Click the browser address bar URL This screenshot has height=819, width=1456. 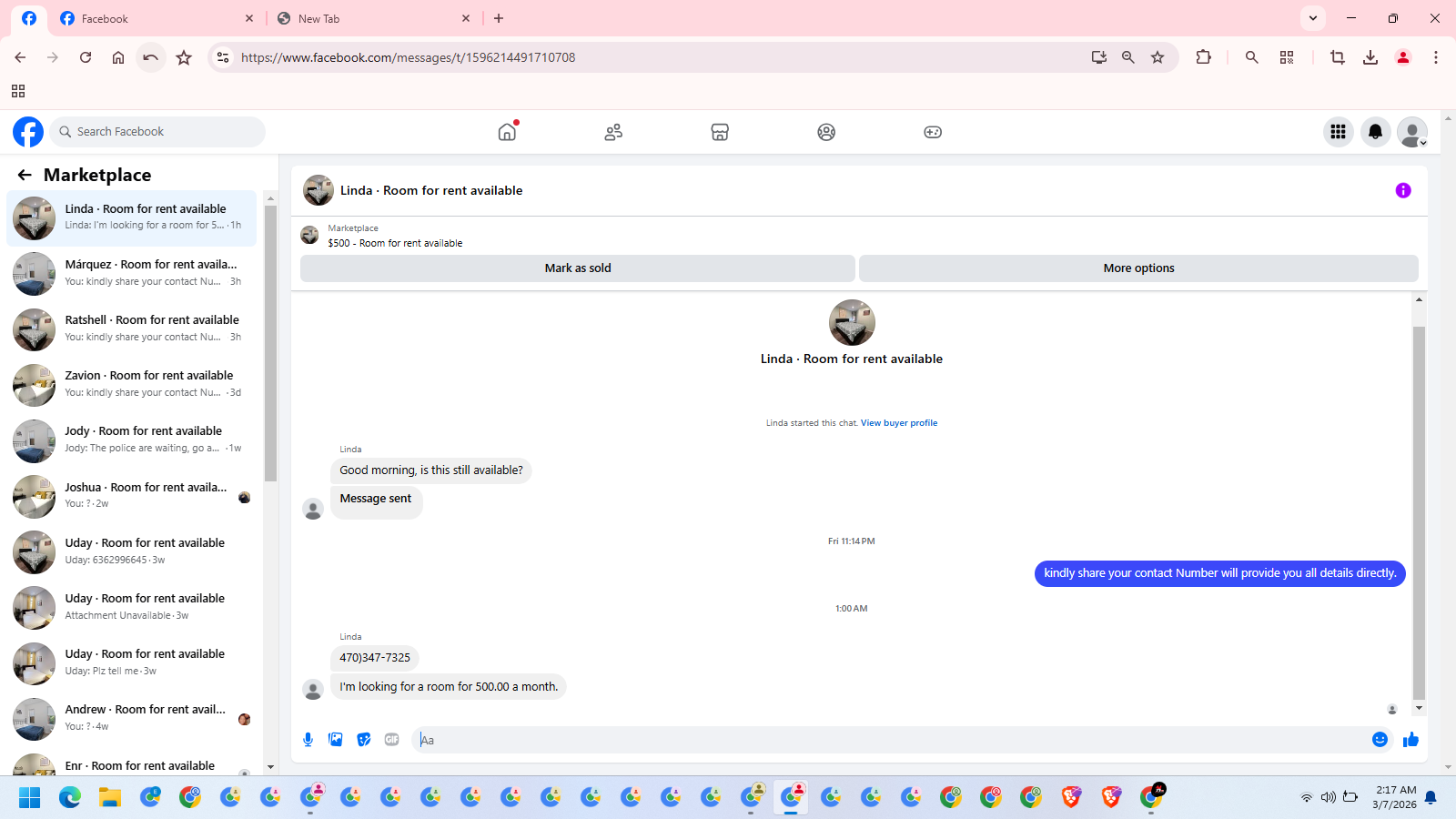pos(408,57)
